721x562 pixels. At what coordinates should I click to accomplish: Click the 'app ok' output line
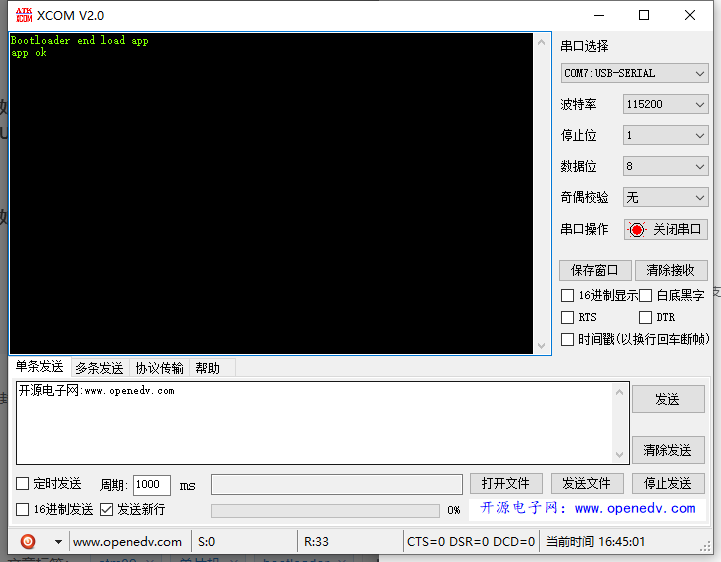pos(29,53)
